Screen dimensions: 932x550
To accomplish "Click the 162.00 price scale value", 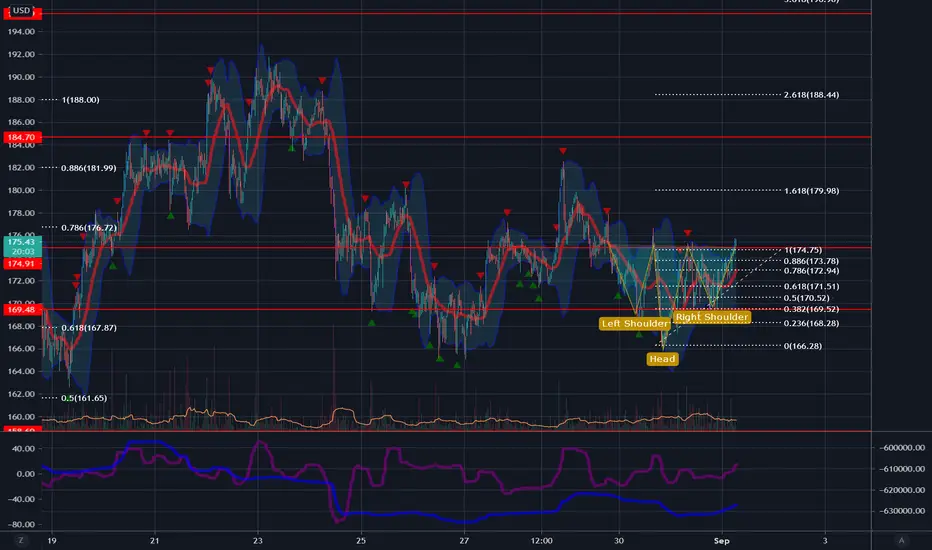I will click(21, 394).
